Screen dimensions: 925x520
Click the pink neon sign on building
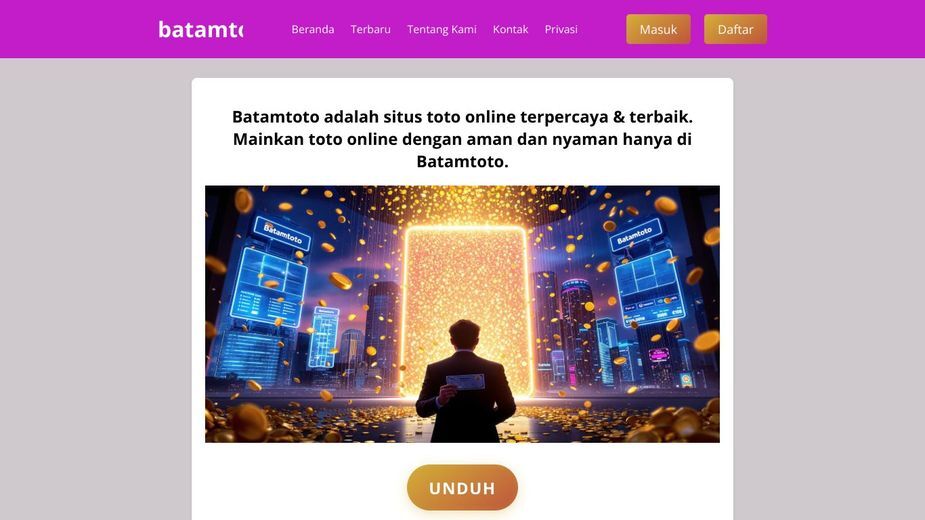pyautogui.click(x=658, y=355)
